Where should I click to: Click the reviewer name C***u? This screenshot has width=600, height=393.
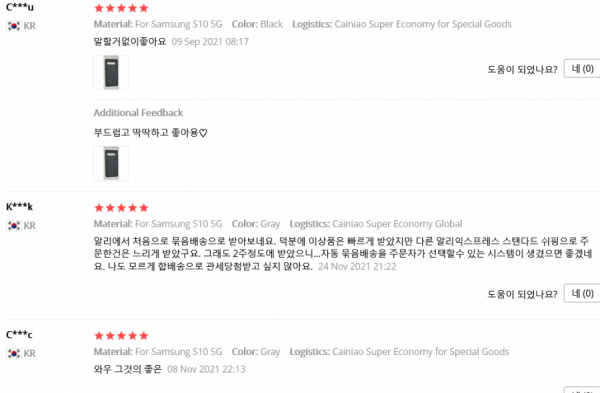[20, 7]
